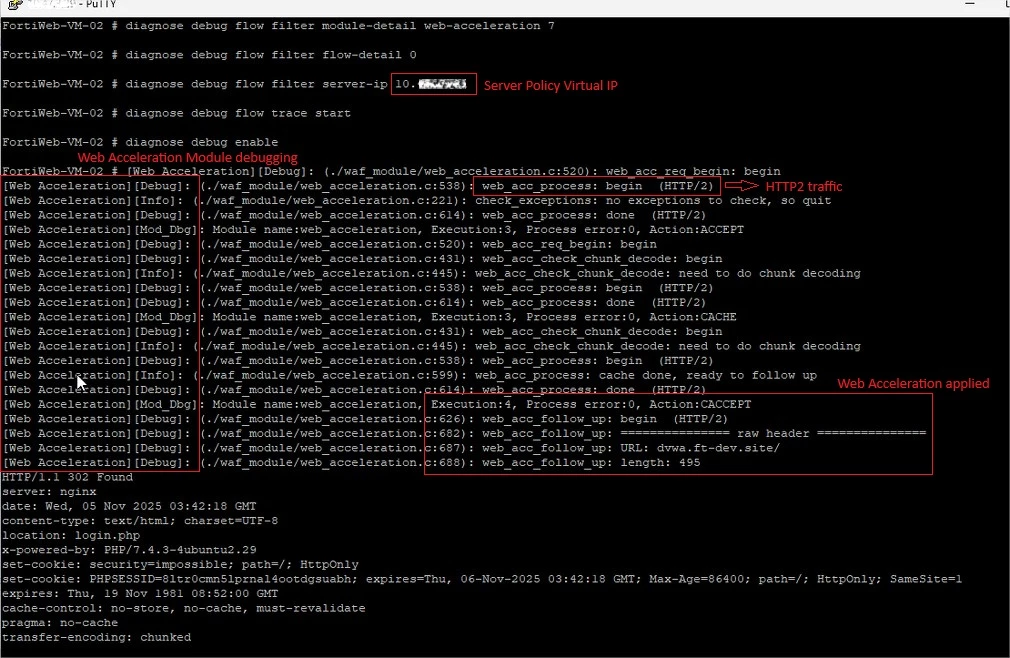Click the 'length: 495' value
1010x658 pixels.
pyautogui.click(x=660, y=462)
